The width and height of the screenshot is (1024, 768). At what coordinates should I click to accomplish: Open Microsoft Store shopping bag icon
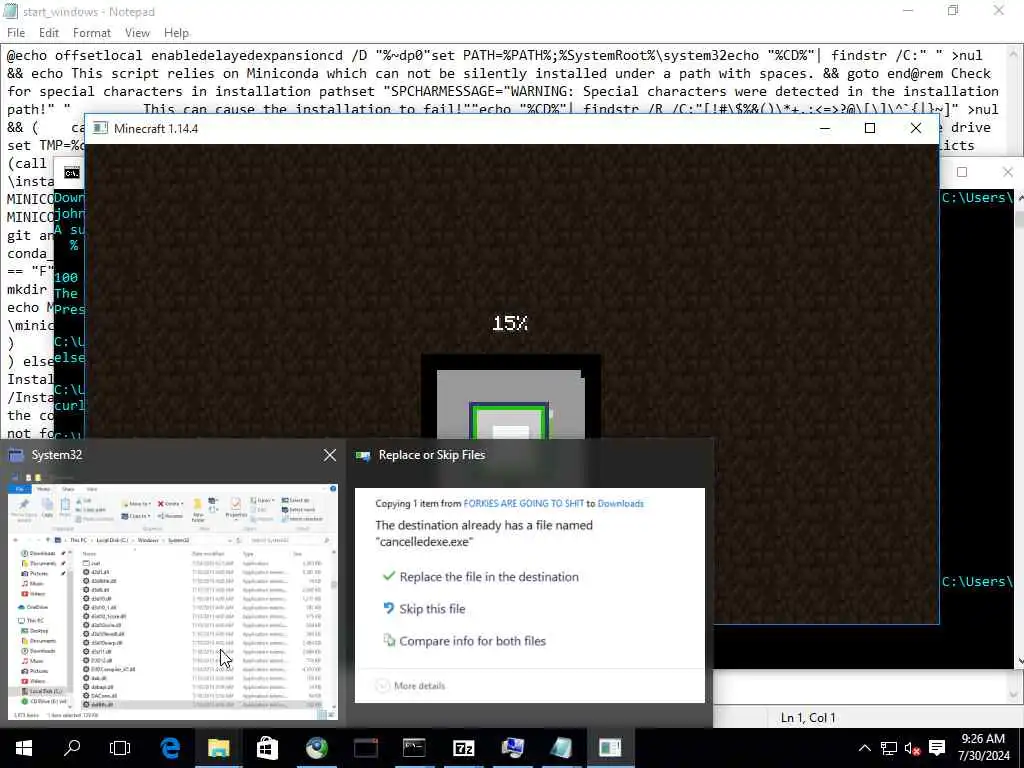pos(267,748)
